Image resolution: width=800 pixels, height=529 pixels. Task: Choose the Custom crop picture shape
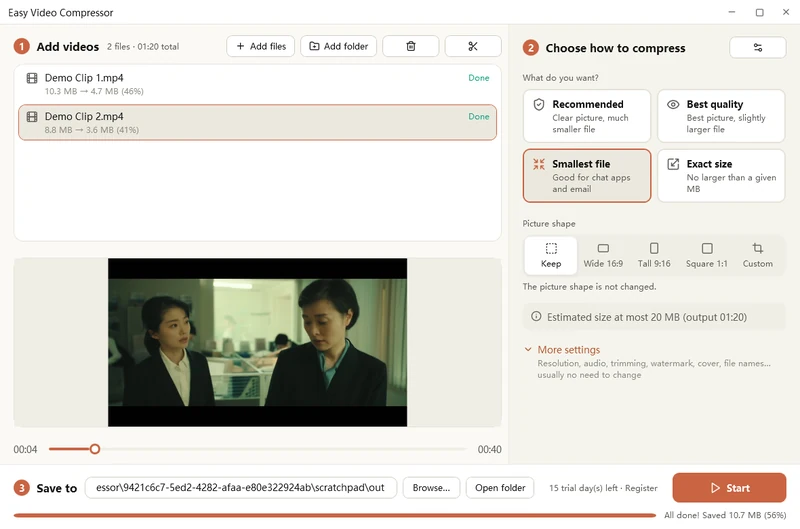coord(758,255)
